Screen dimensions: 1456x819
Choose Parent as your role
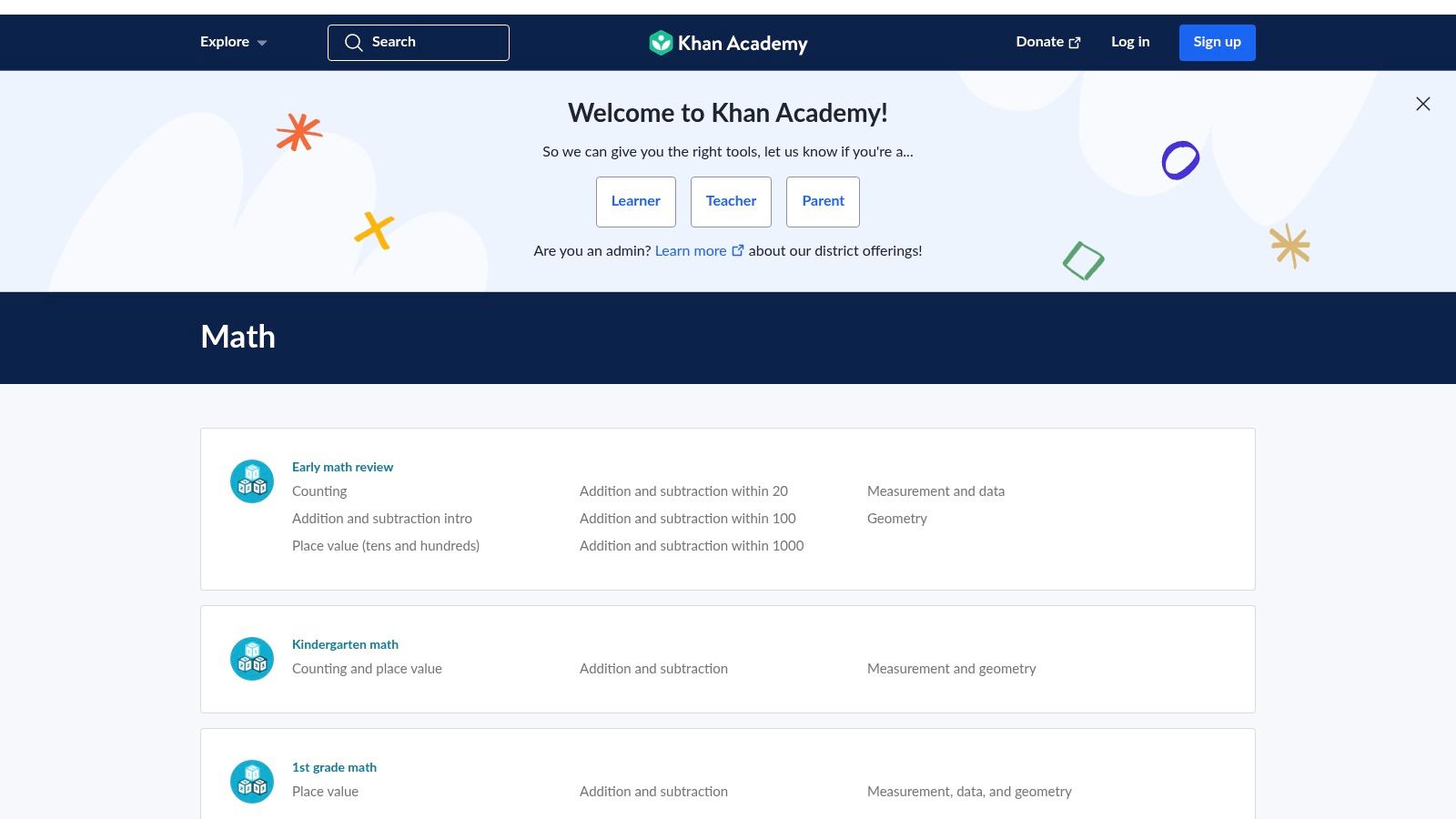click(x=823, y=201)
